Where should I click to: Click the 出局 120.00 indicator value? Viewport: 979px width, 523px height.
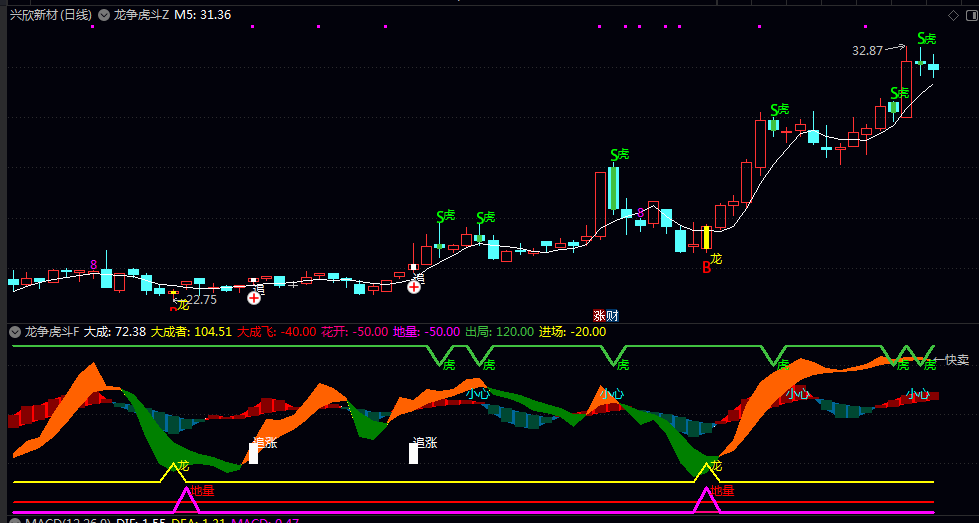coord(514,331)
